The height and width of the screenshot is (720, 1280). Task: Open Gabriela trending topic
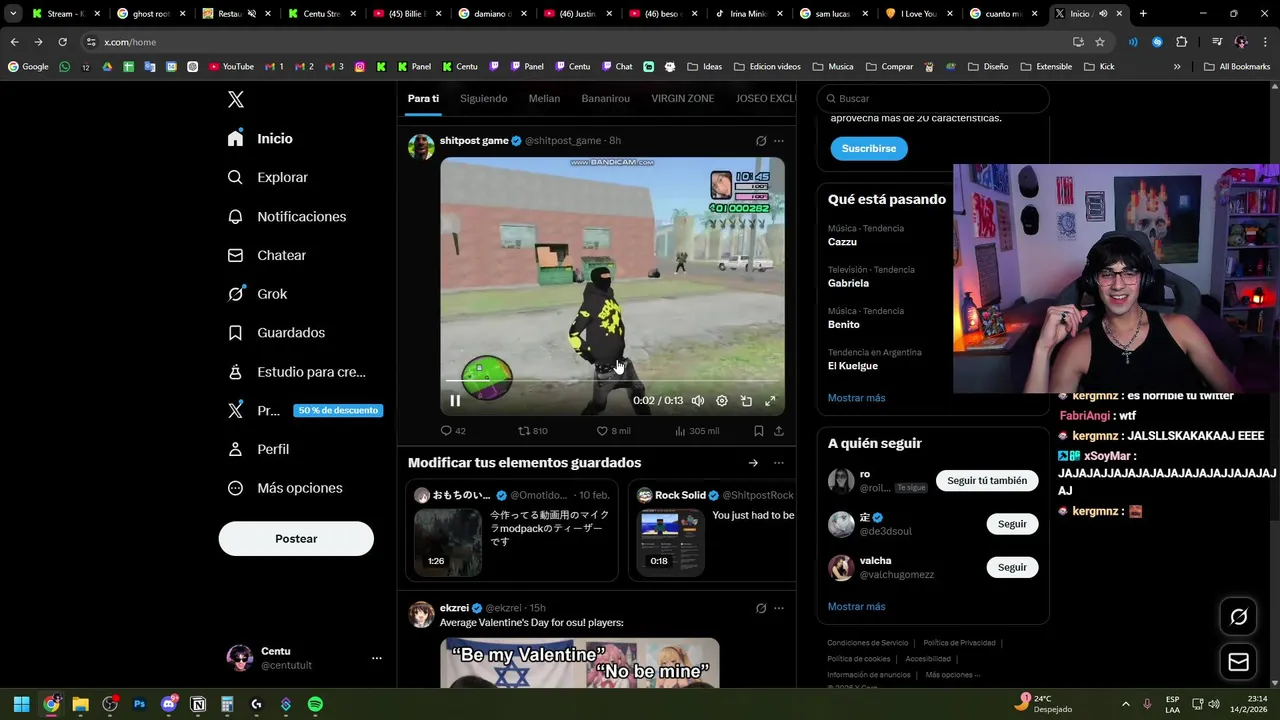click(848, 283)
